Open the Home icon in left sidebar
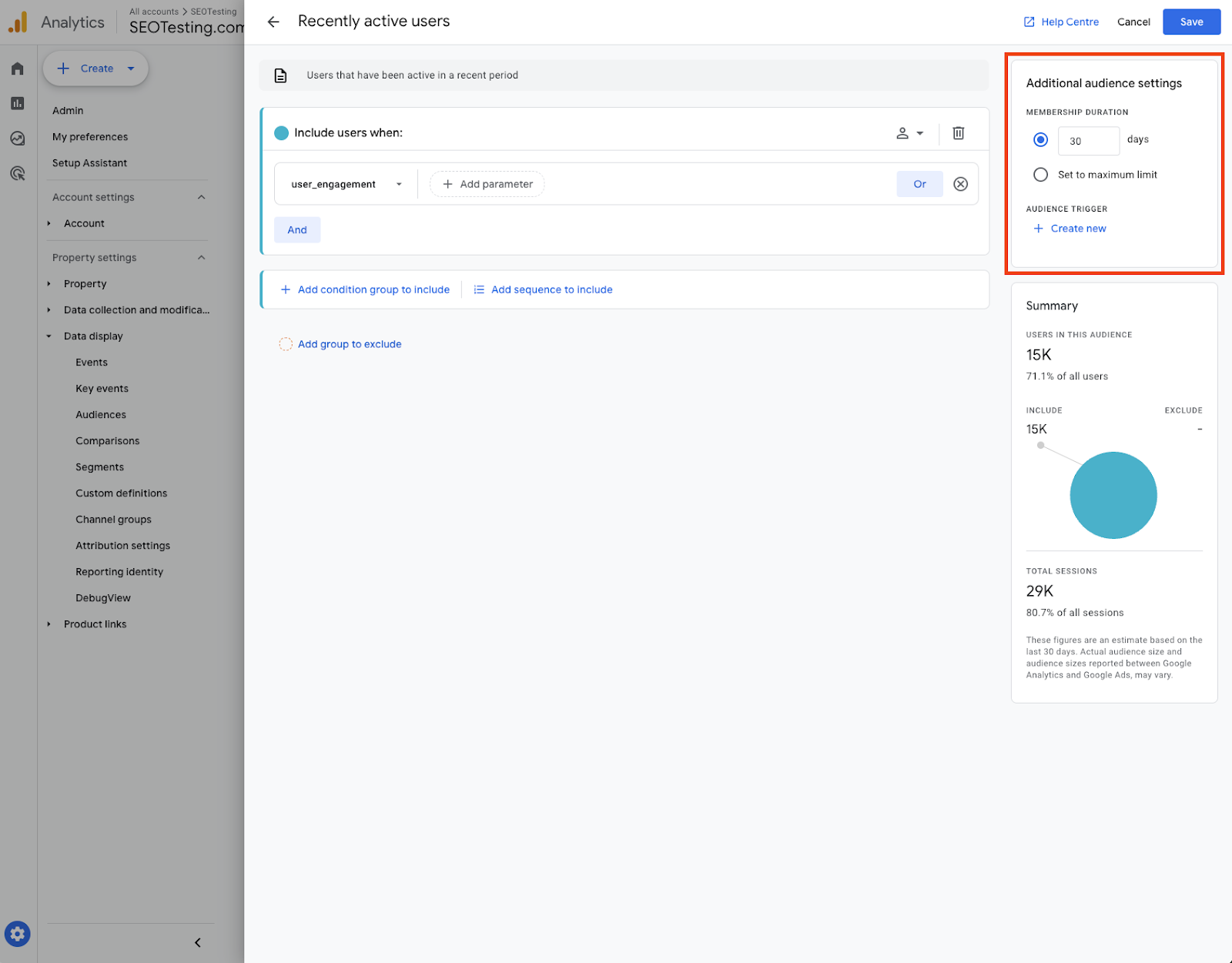Image resolution: width=1232 pixels, height=963 pixels. (18, 69)
